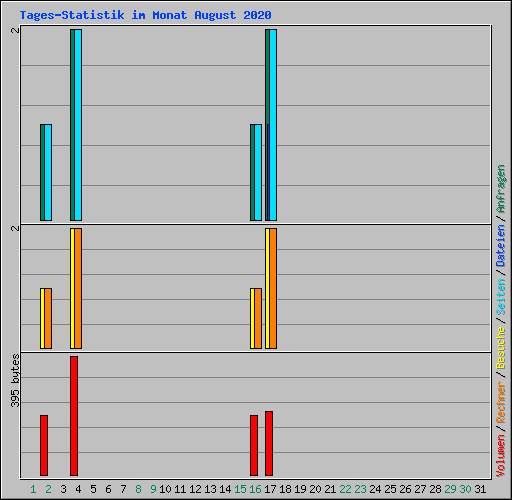Click the cyan pages bar for day 2
512x500 pixels.
pos(48,173)
